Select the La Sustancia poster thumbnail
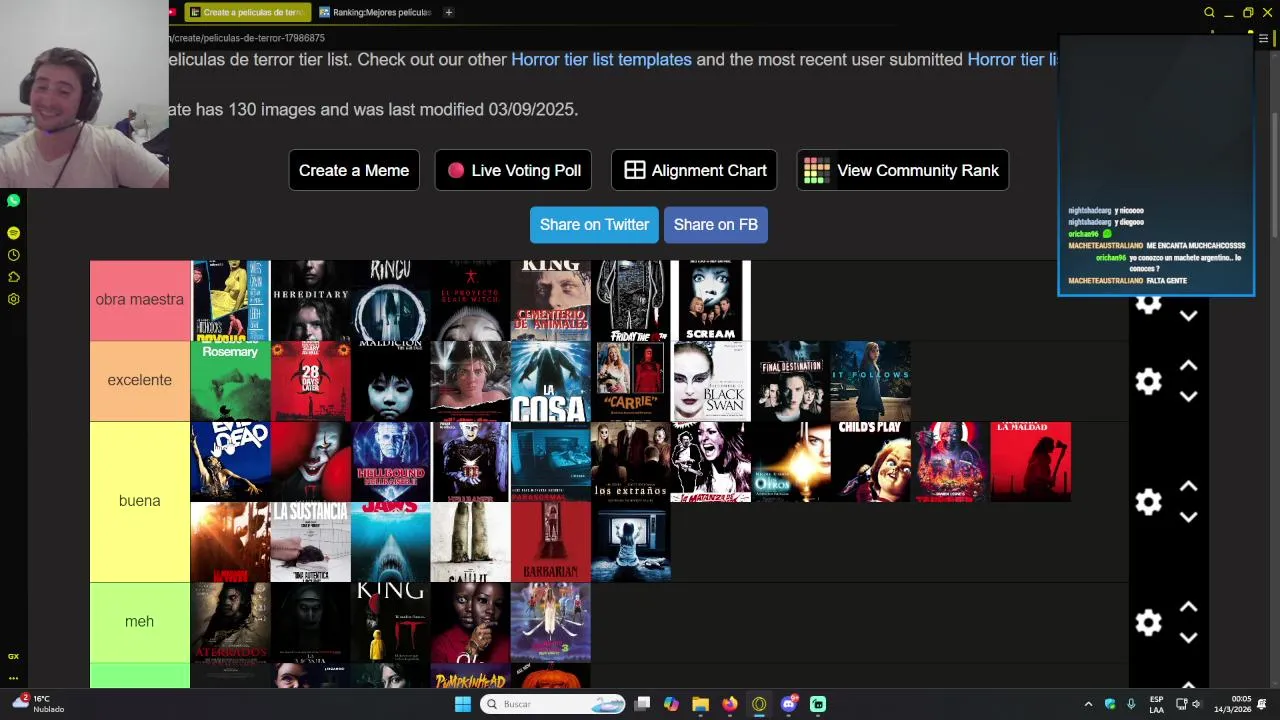 pyautogui.click(x=311, y=542)
